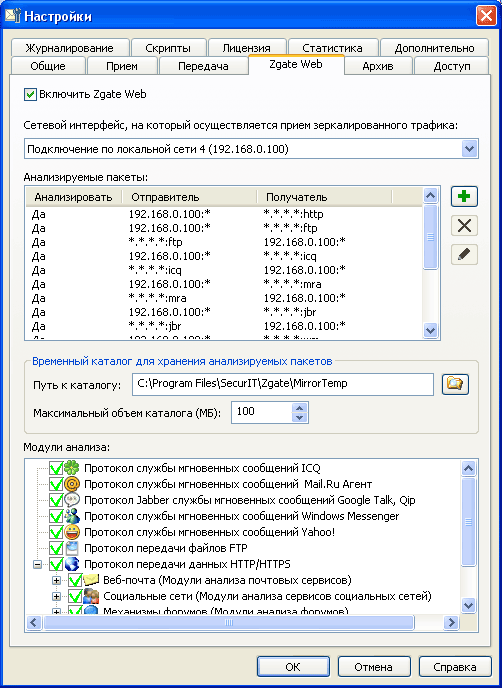This screenshot has height=688, width=502.
Task: Open the Дополнительно tab
Action: (434, 48)
